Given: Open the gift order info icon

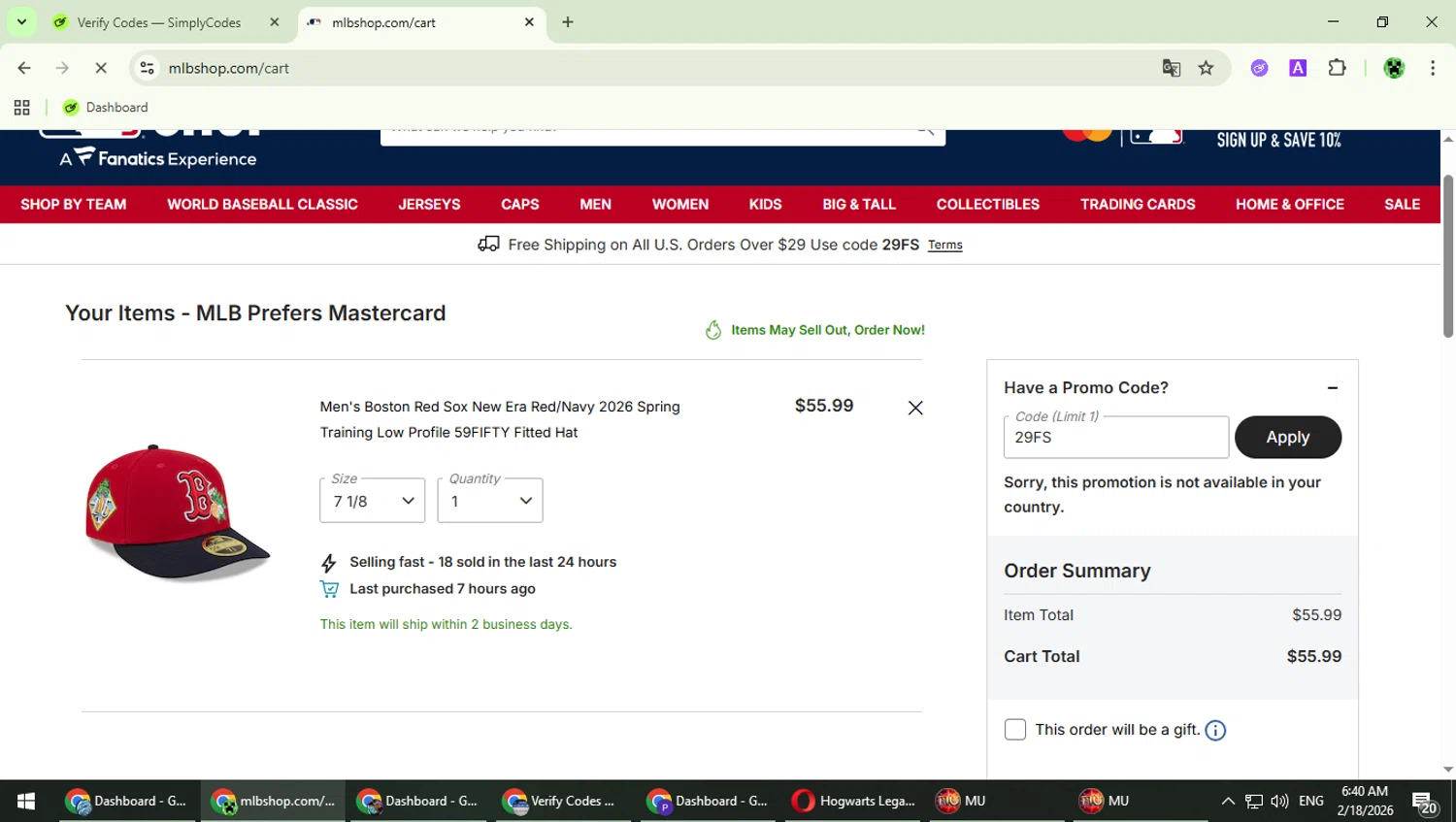Looking at the screenshot, I should coord(1215,731).
